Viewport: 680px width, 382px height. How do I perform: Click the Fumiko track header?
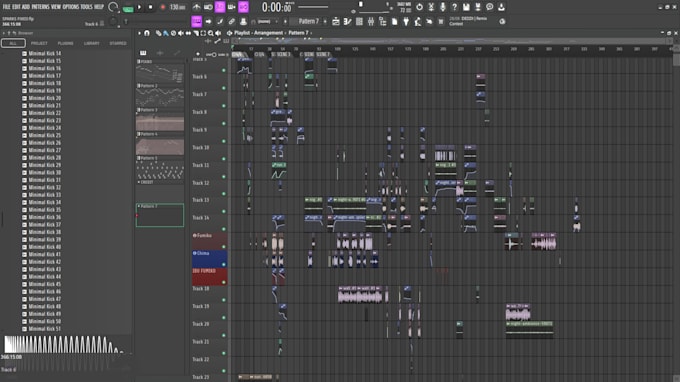[x=209, y=241]
